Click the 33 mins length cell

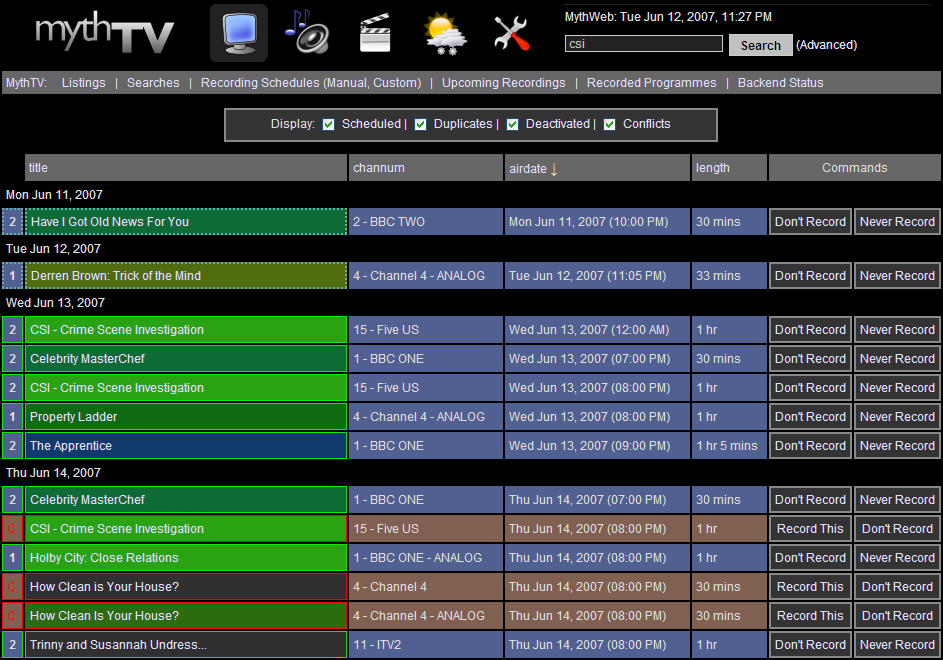[729, 276]
